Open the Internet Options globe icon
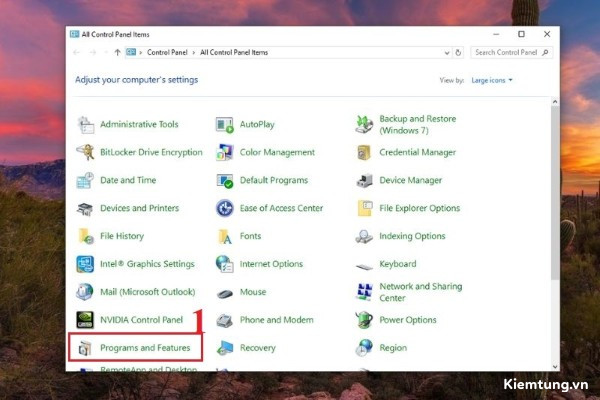The height and width of the screenshot is (400, 600). pyautogui.click(x=225, y=264)
